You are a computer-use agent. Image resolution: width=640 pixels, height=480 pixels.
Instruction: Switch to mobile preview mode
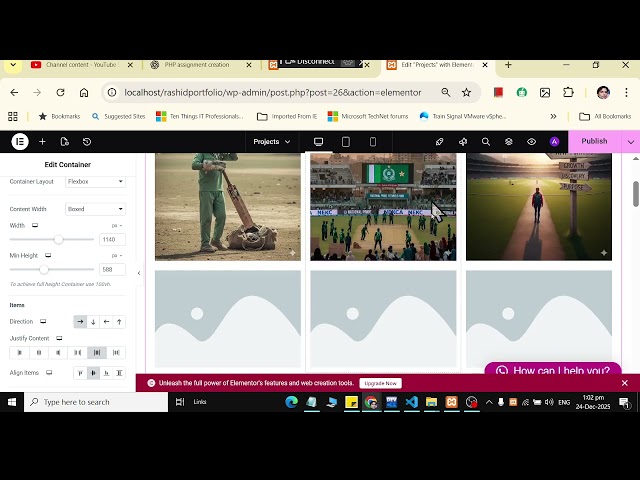click(x=373, y=142)
